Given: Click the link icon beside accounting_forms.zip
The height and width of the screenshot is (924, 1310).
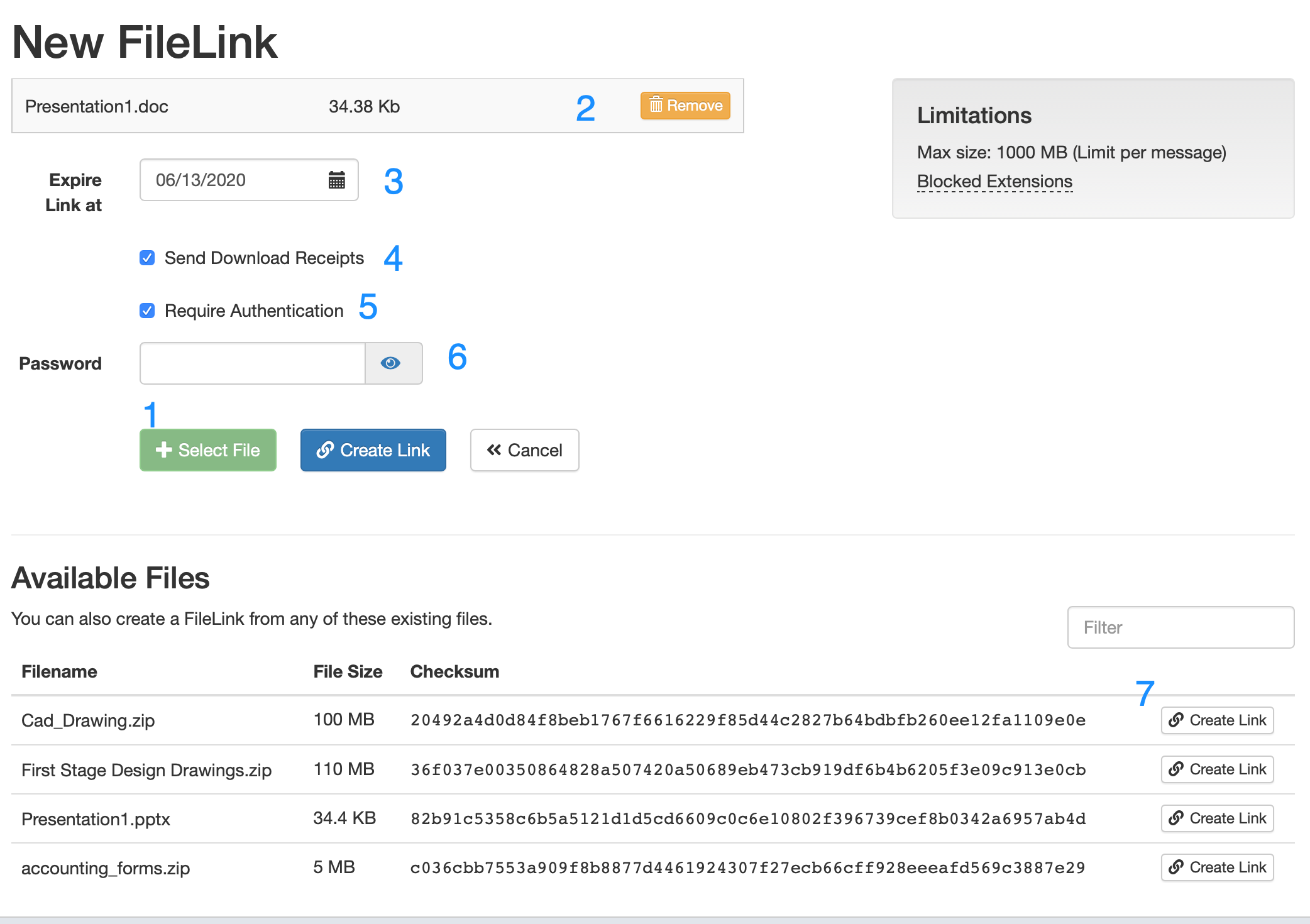Looking at the screenshot, I should click(x=1175, y=867).
